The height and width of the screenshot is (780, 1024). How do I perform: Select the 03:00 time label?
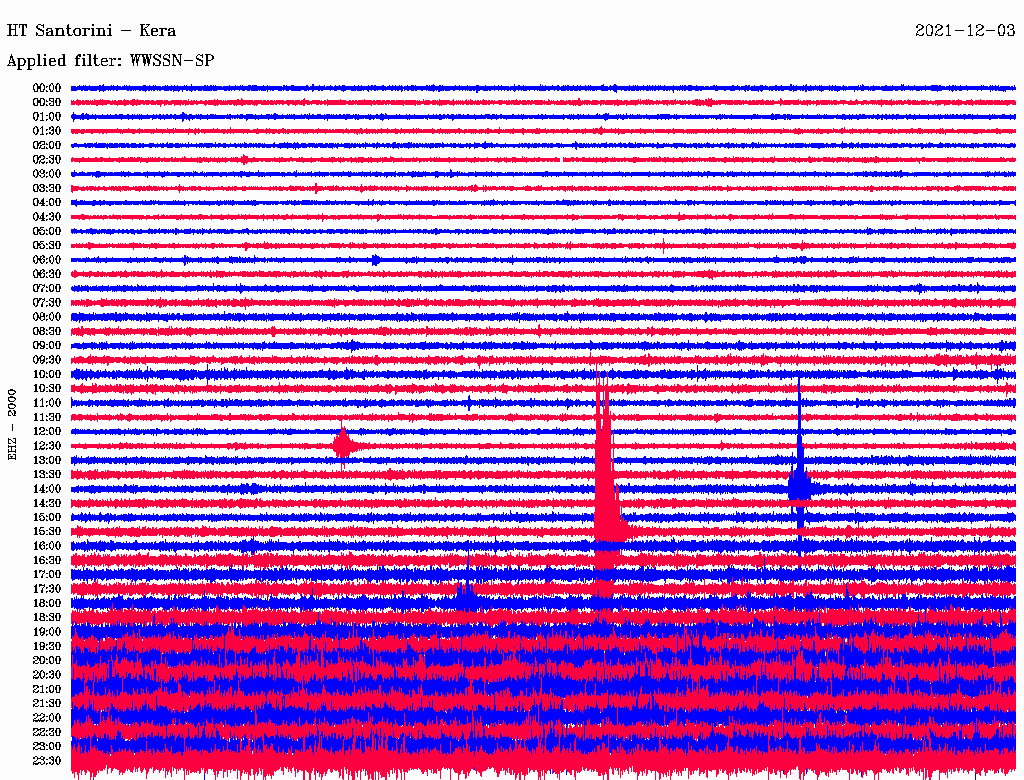point(47,174)
